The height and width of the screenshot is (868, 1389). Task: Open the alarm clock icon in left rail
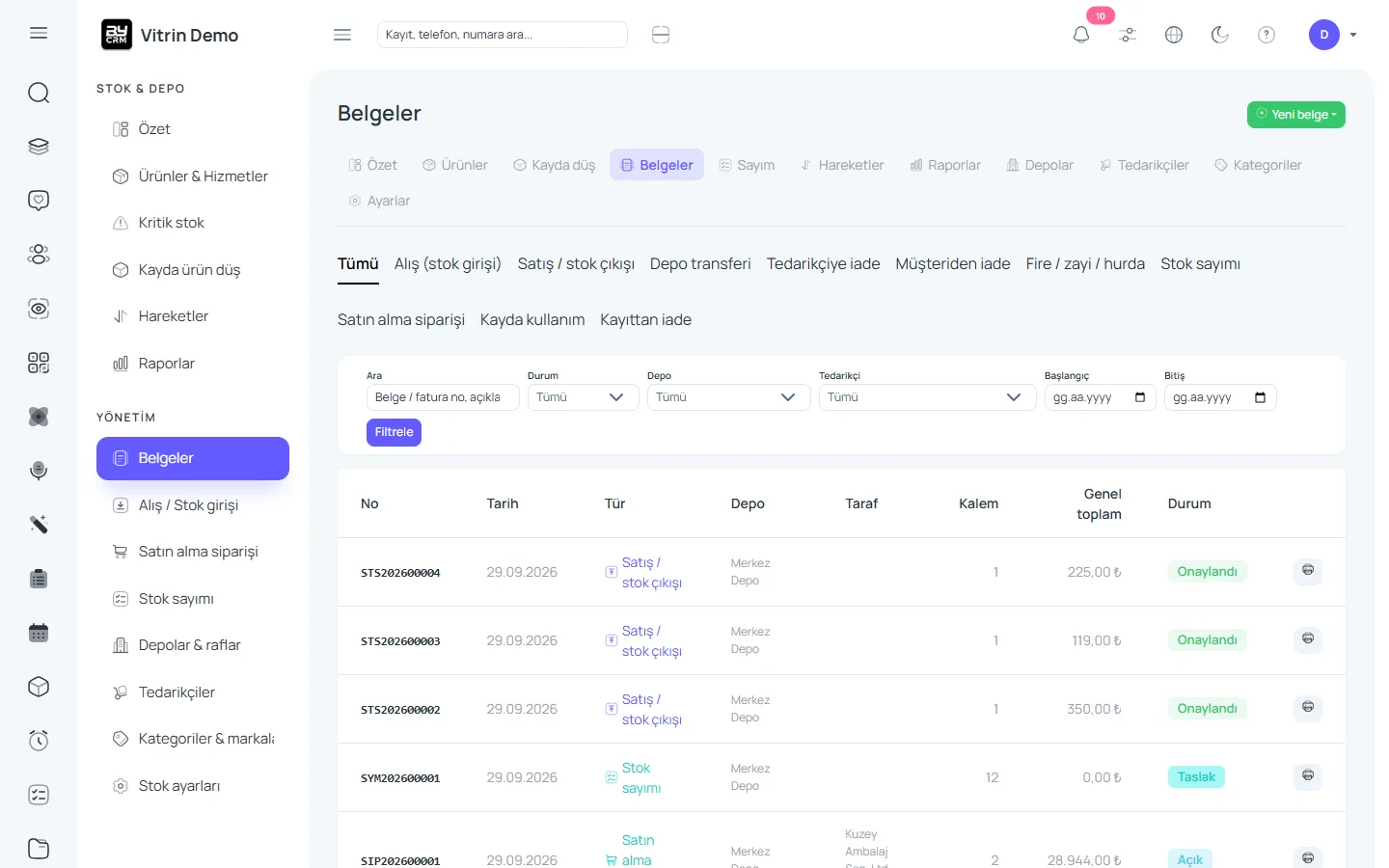pos(39,741)
